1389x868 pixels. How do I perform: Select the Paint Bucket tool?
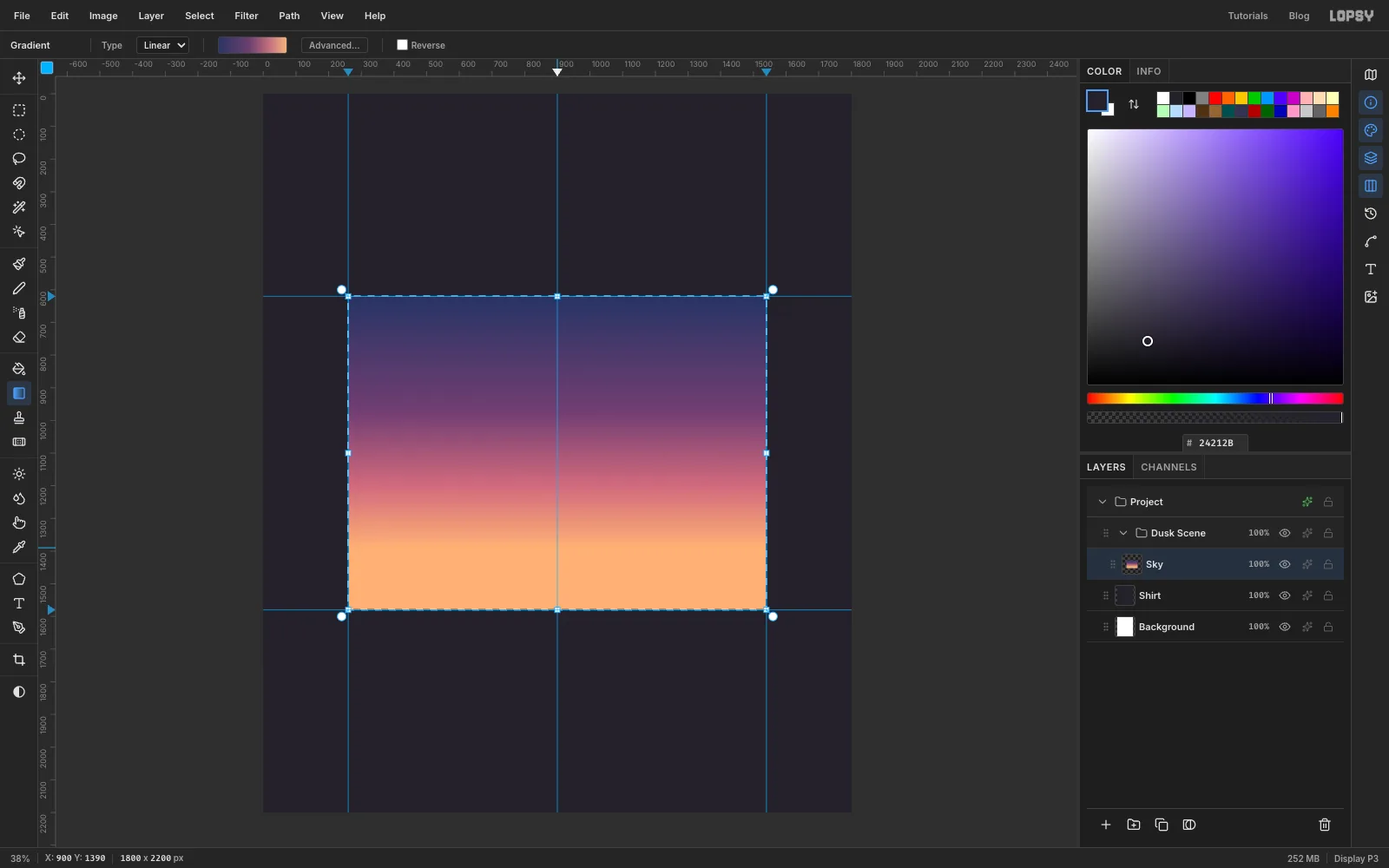point(18,369)
